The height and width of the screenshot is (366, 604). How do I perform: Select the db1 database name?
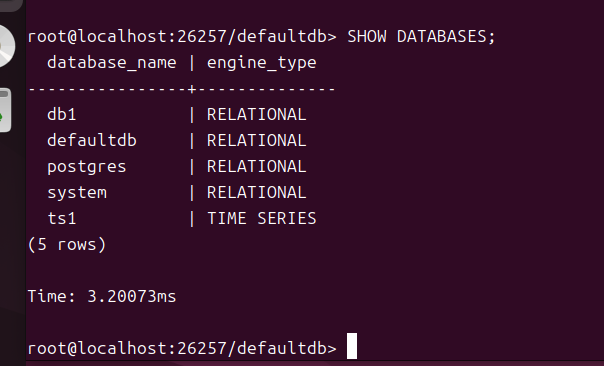[62, 114]
